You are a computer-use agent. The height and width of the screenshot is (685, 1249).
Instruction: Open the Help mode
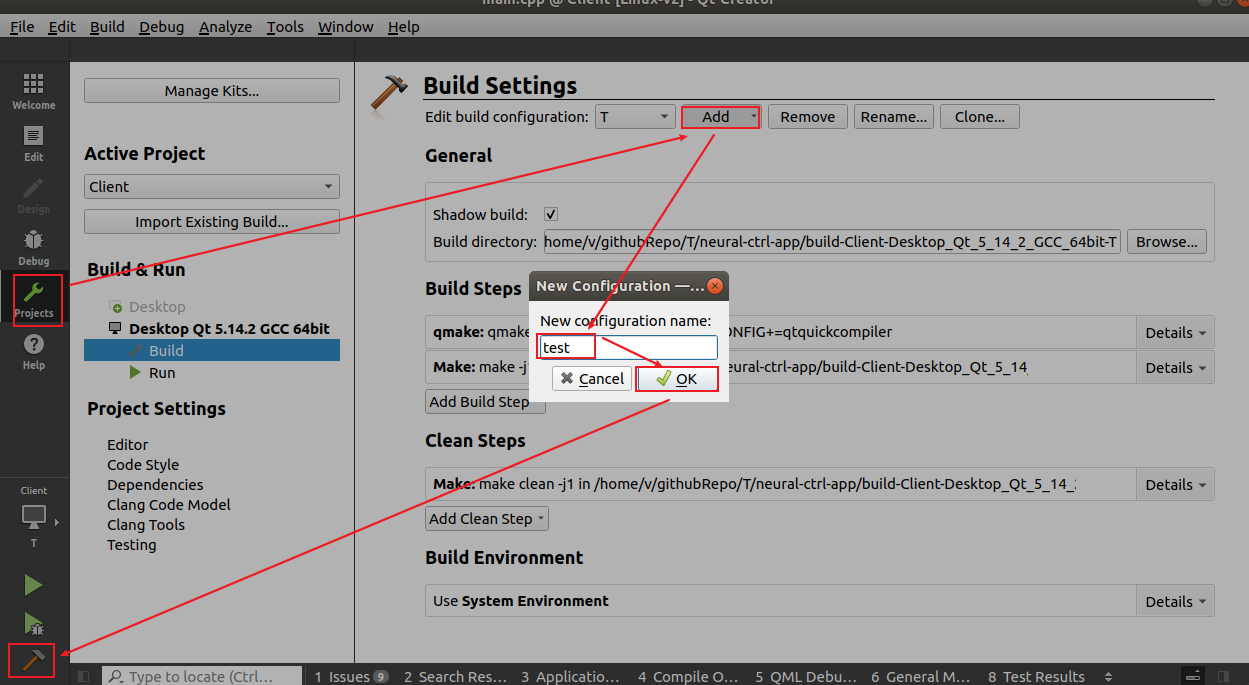click(33, 350)
